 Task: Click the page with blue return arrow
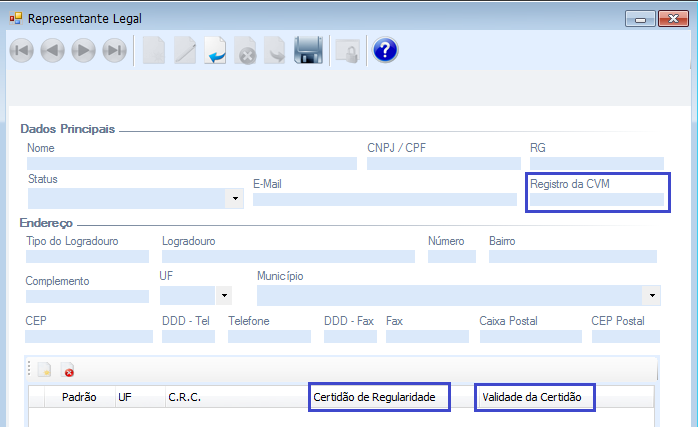pyautogui.click(x=215, y=50)
